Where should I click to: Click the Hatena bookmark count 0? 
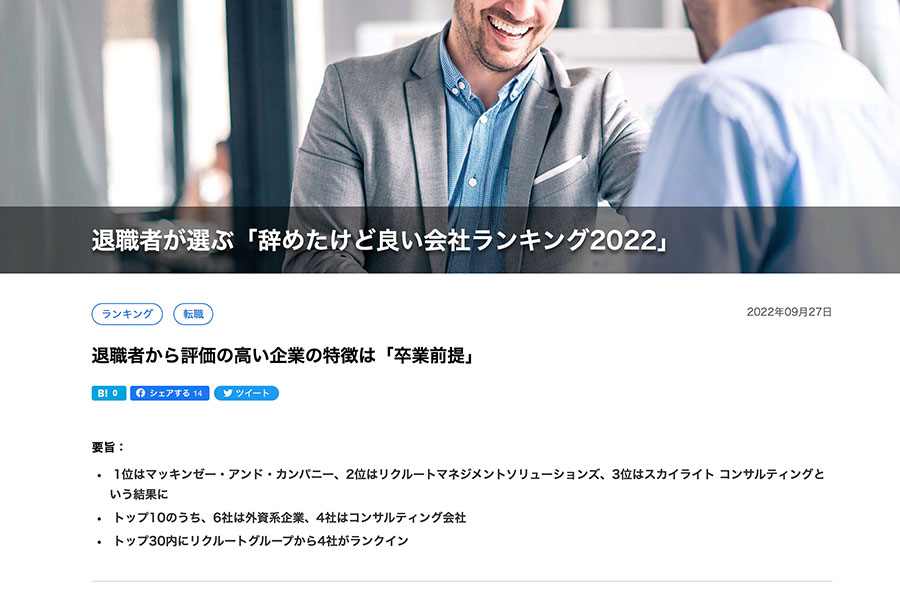[x=115, y=393]
